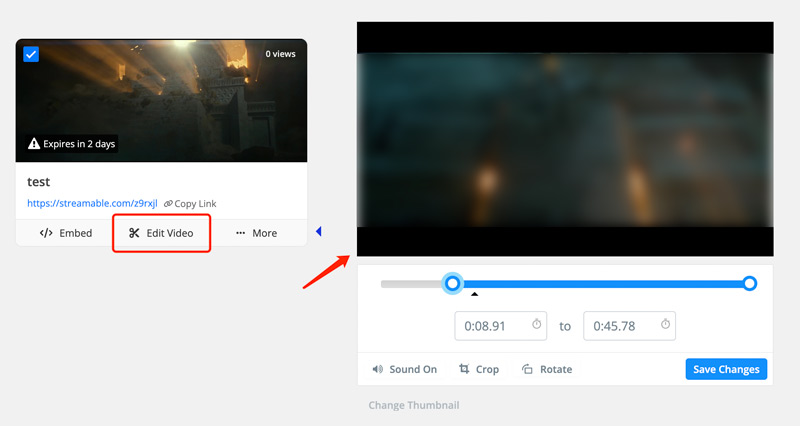The image size is (800, 426).
Task: Click the Embed code brackets icon
Action: [x=46, y=233]
